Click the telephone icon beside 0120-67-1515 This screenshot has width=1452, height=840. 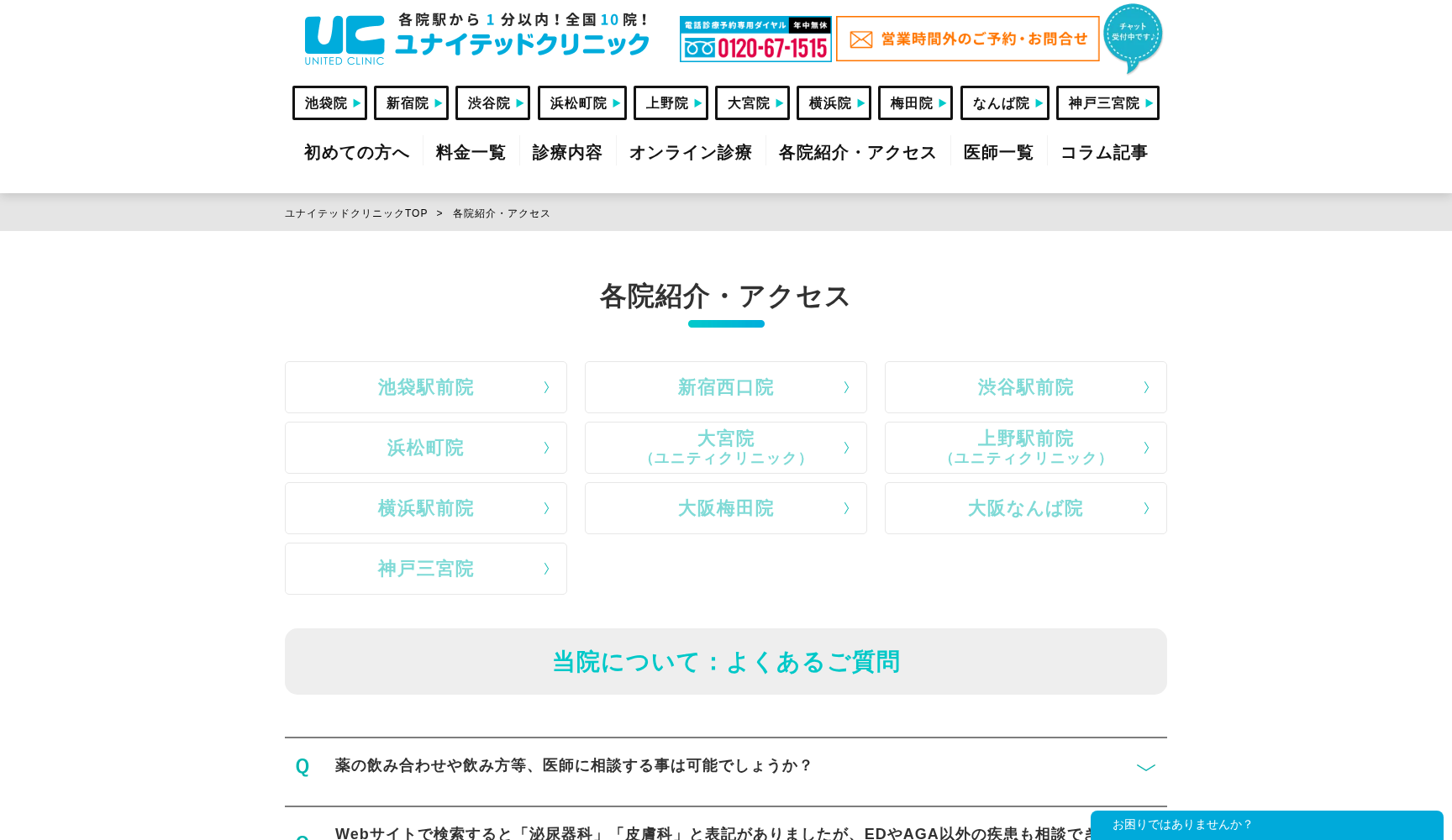pyautogui.click(x=700, y=48)
